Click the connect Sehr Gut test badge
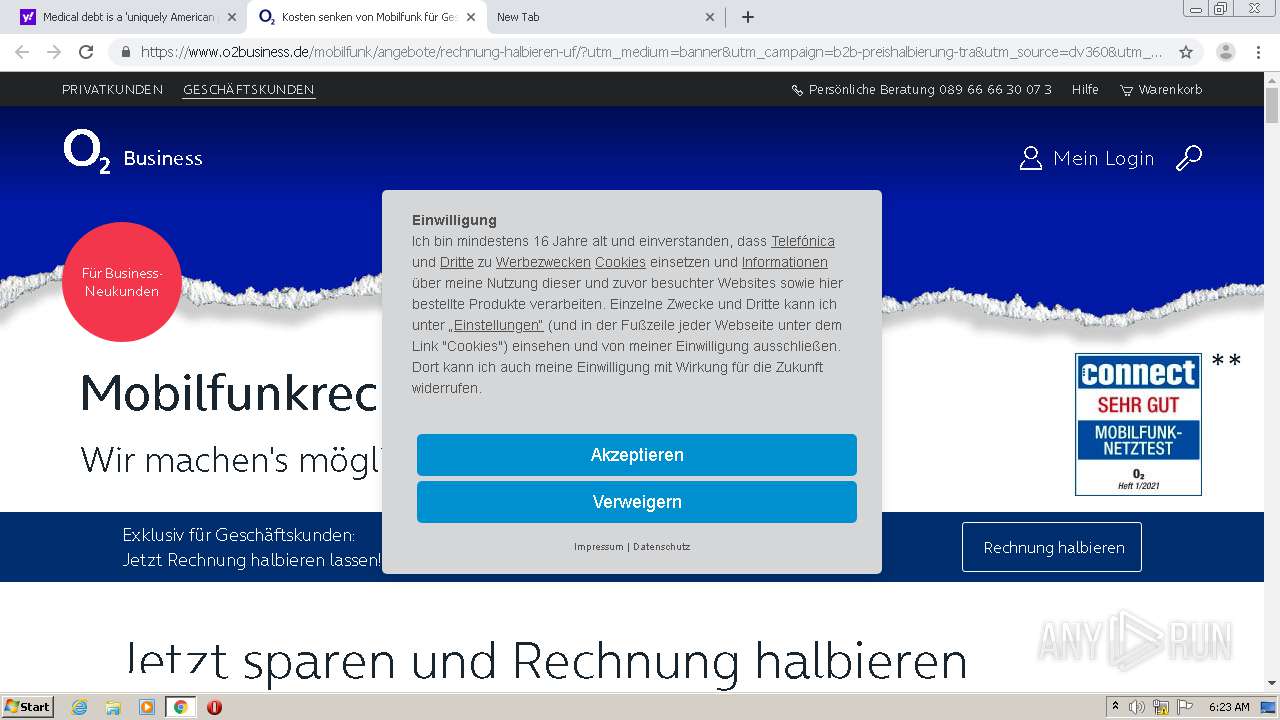Image resolution: width=1280 pixels, height=720 pixels. click(1138, 424)
